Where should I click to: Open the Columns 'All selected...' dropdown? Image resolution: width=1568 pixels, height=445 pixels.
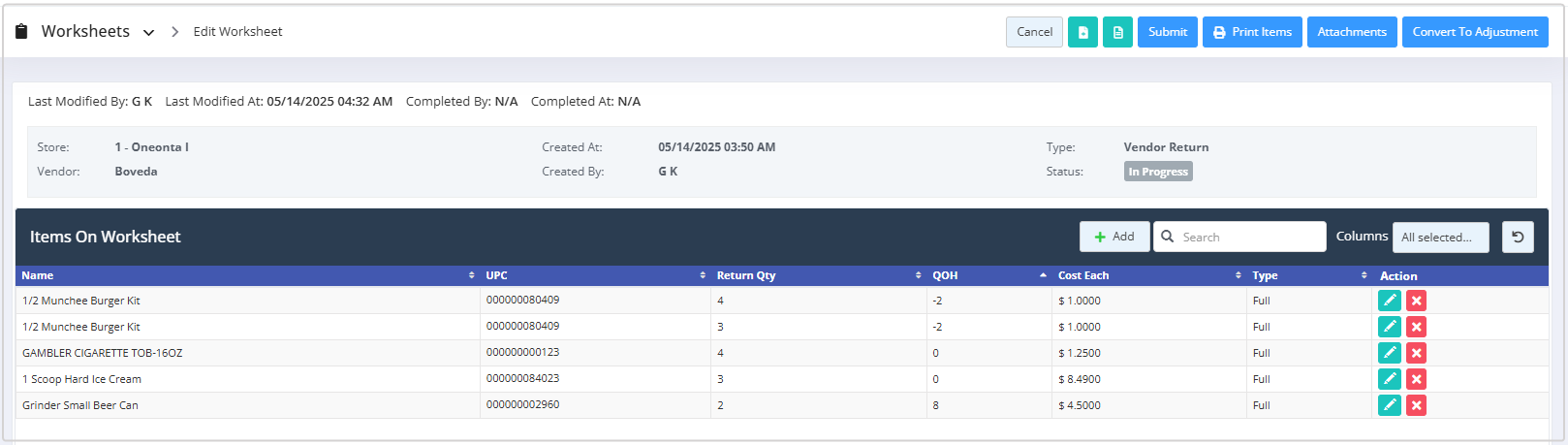[1440, 237]
